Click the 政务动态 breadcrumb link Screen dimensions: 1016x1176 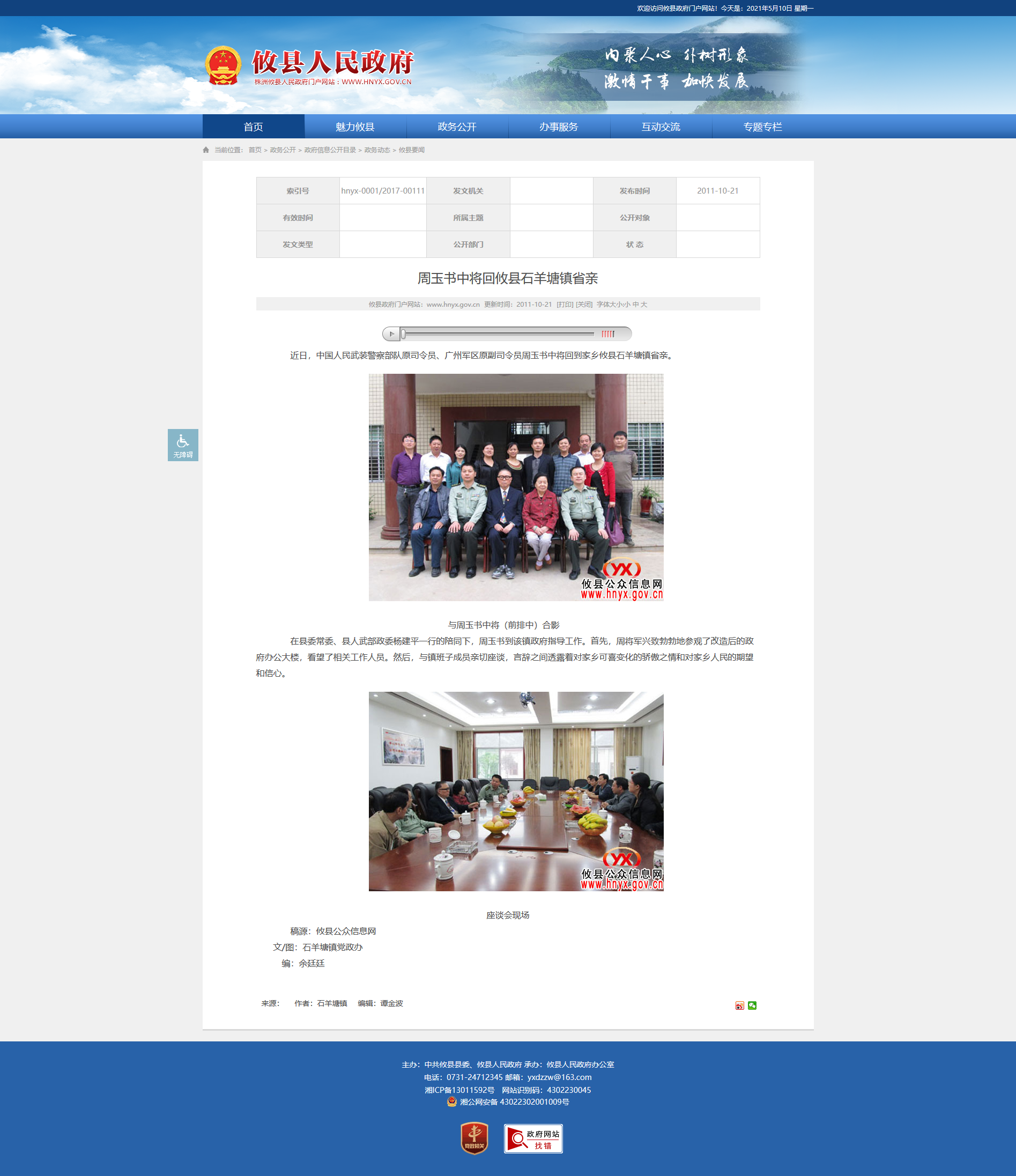click(x=377, y=150)
